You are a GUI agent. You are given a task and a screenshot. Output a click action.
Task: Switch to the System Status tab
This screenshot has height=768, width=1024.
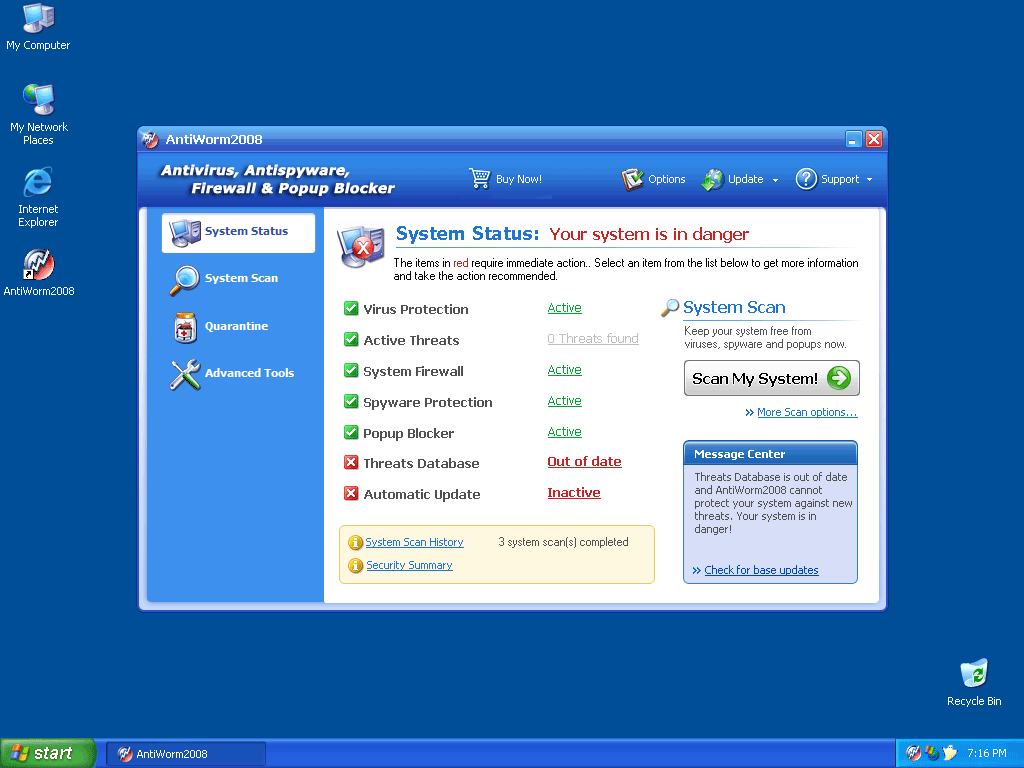click(238, 232)
